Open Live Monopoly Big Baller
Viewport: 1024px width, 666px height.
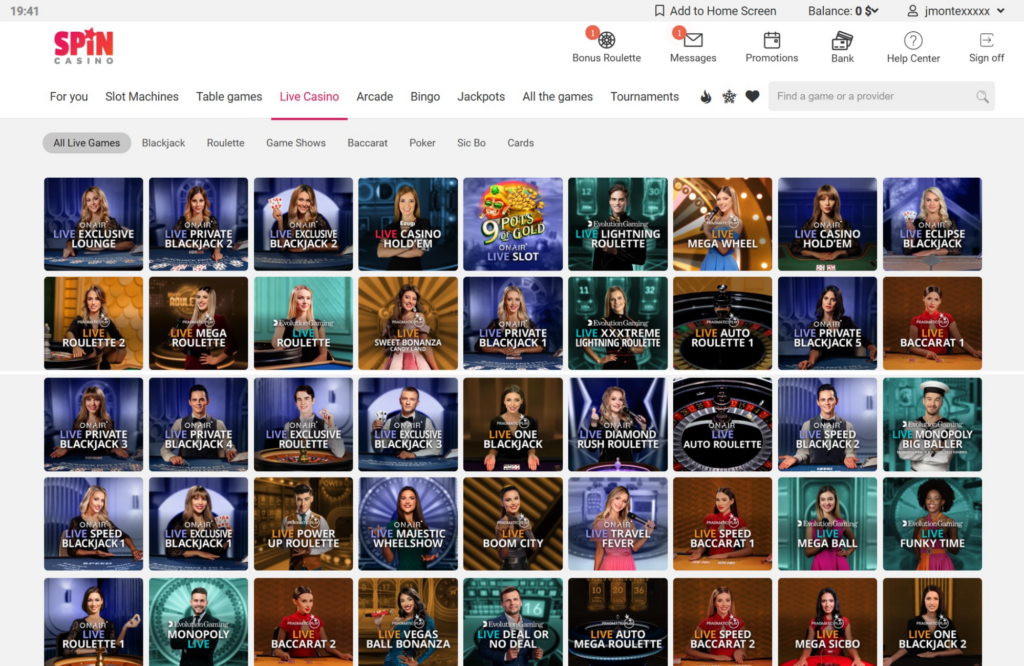(932, 424)
